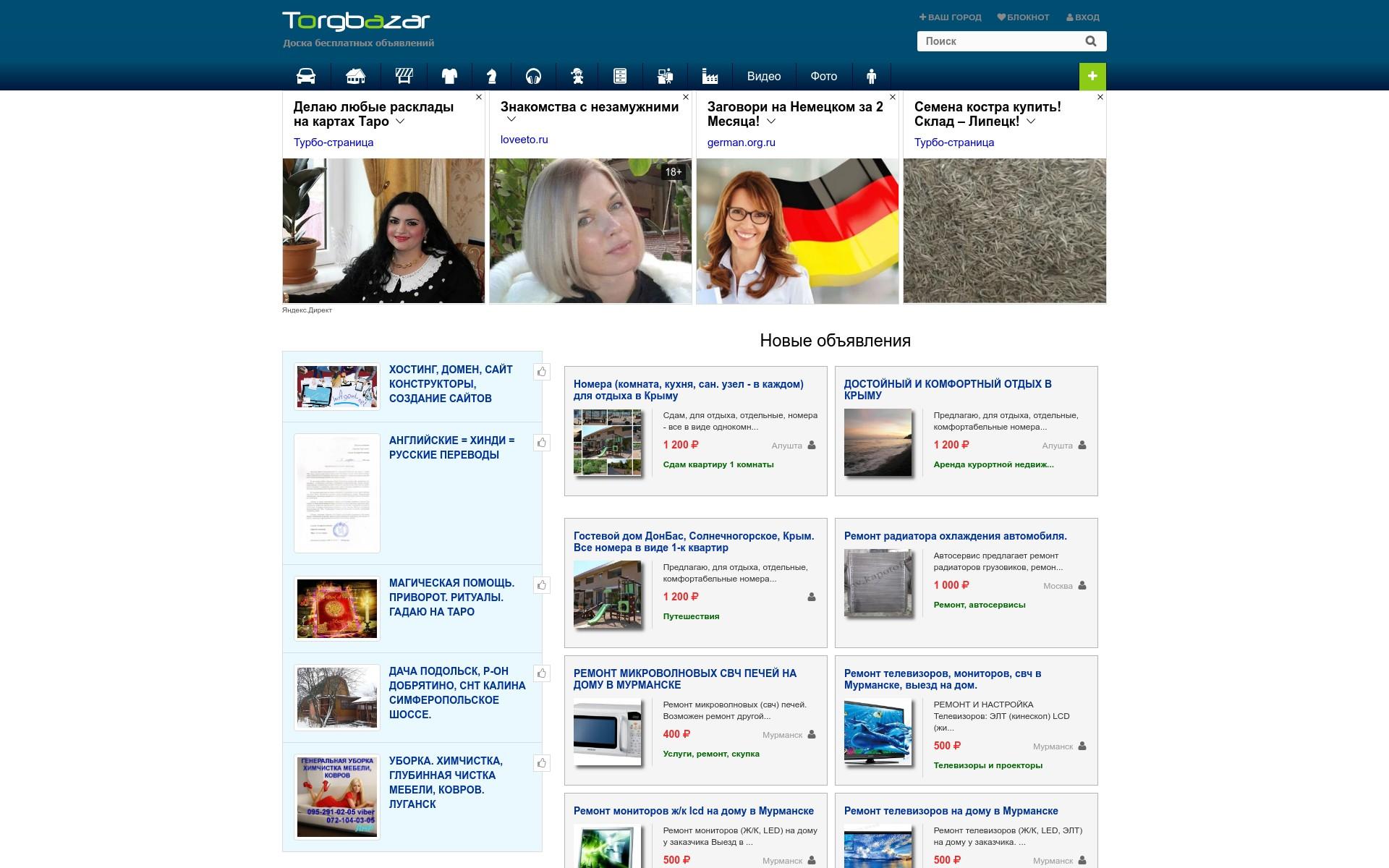Open the German flag ad image
The width and height of the screenshot is (1389, 868).
coord(797,231)
